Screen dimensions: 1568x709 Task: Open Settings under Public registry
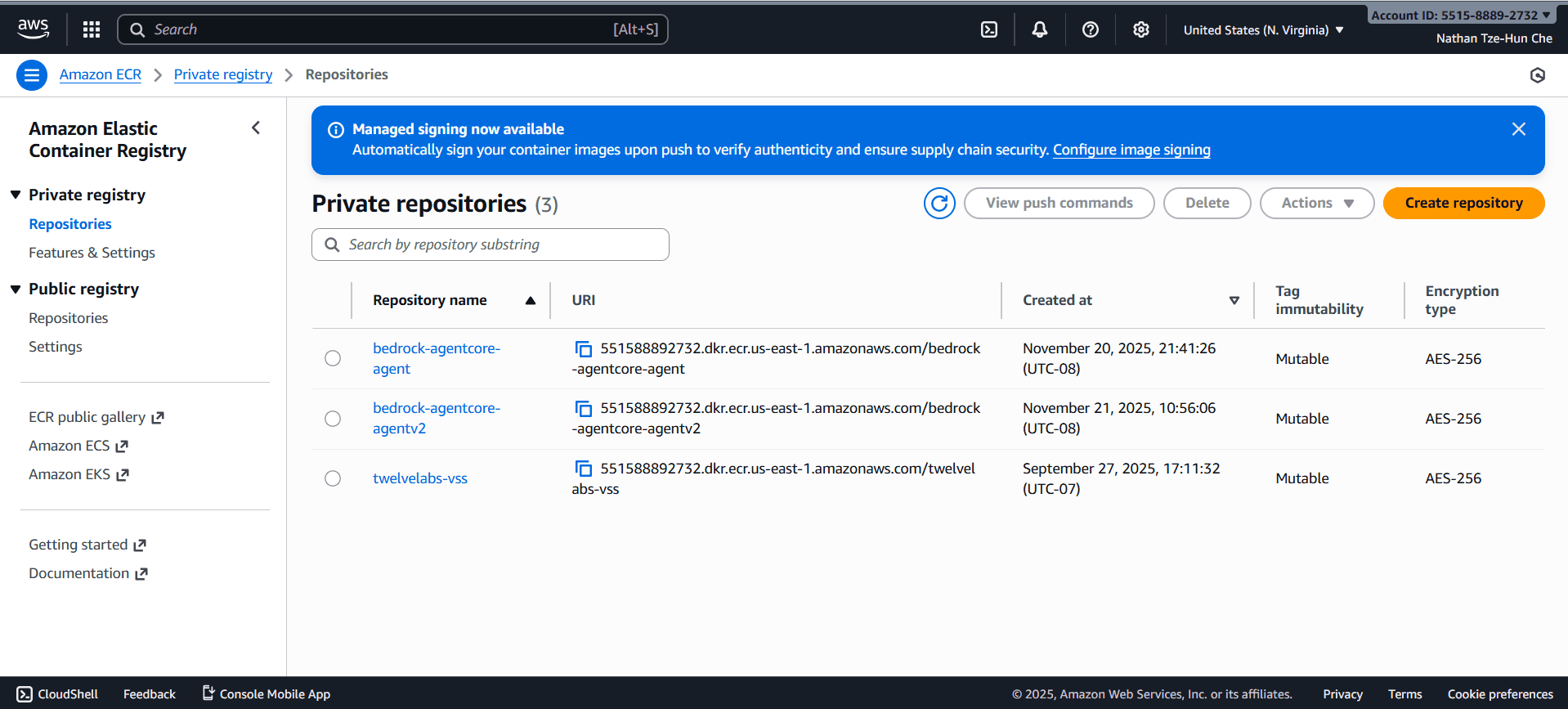pyautogui.click(x=55, y=347)
